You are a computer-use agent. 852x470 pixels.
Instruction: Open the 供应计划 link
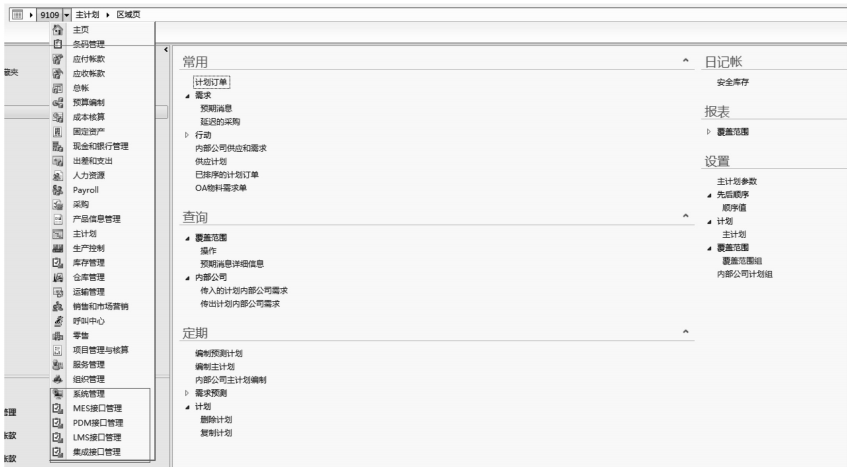(211, 161)
